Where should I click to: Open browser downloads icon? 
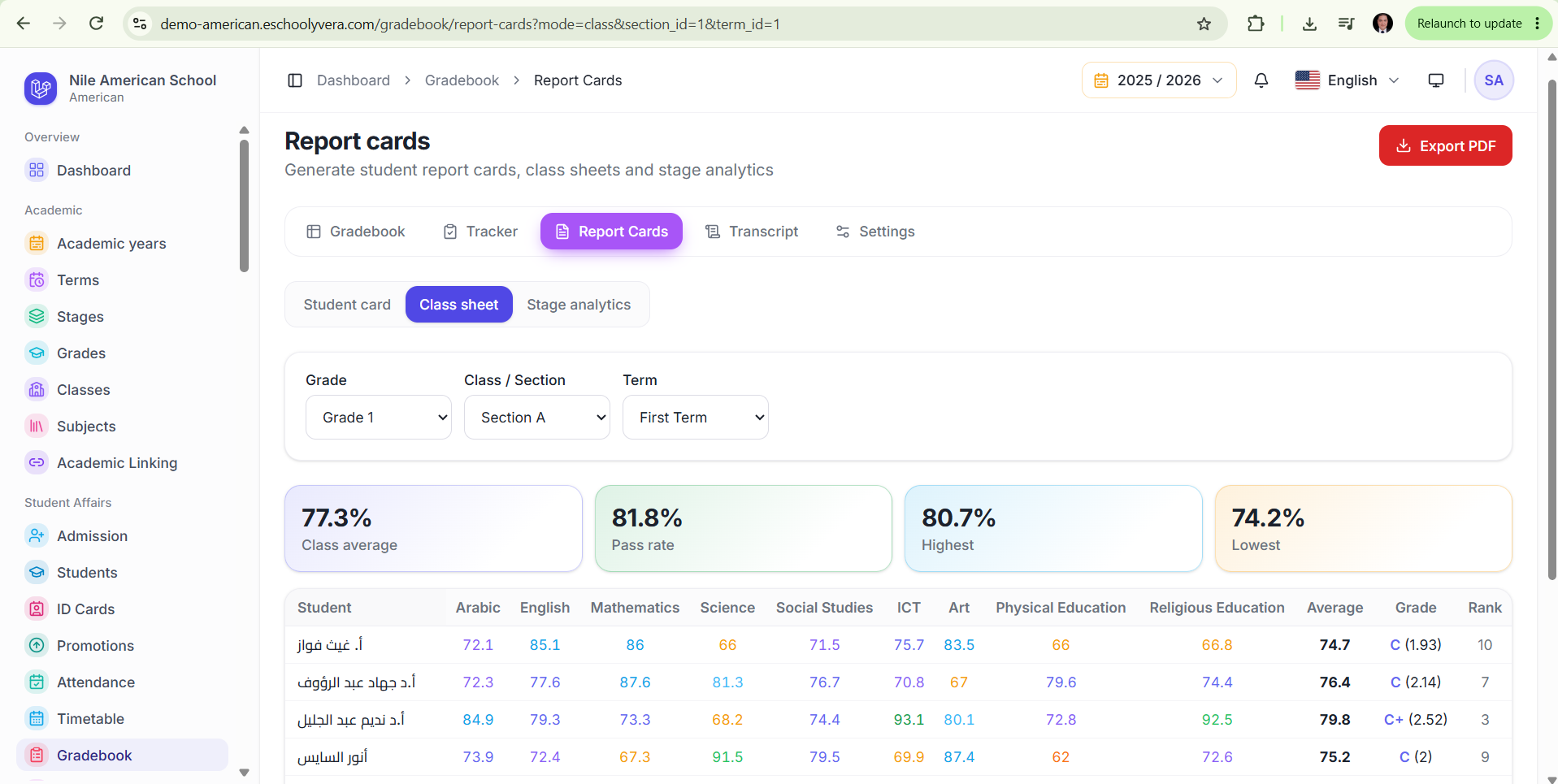click(1309, 24)
